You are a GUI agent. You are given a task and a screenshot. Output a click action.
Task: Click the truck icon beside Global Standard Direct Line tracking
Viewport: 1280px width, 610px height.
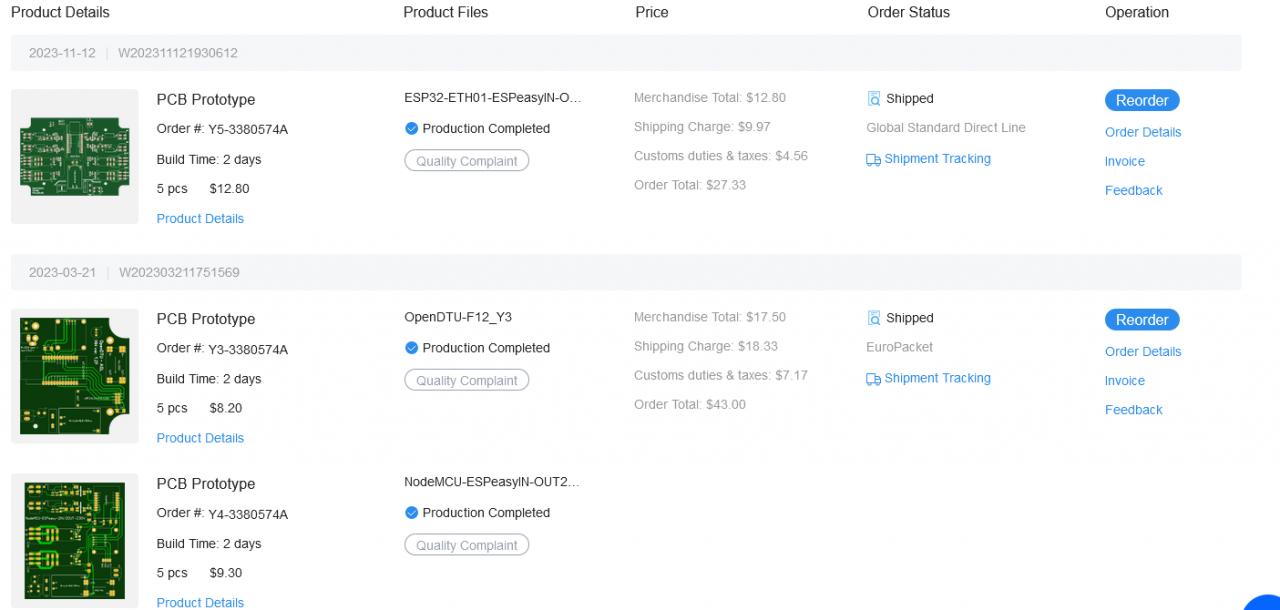click(x=873, y=159)
